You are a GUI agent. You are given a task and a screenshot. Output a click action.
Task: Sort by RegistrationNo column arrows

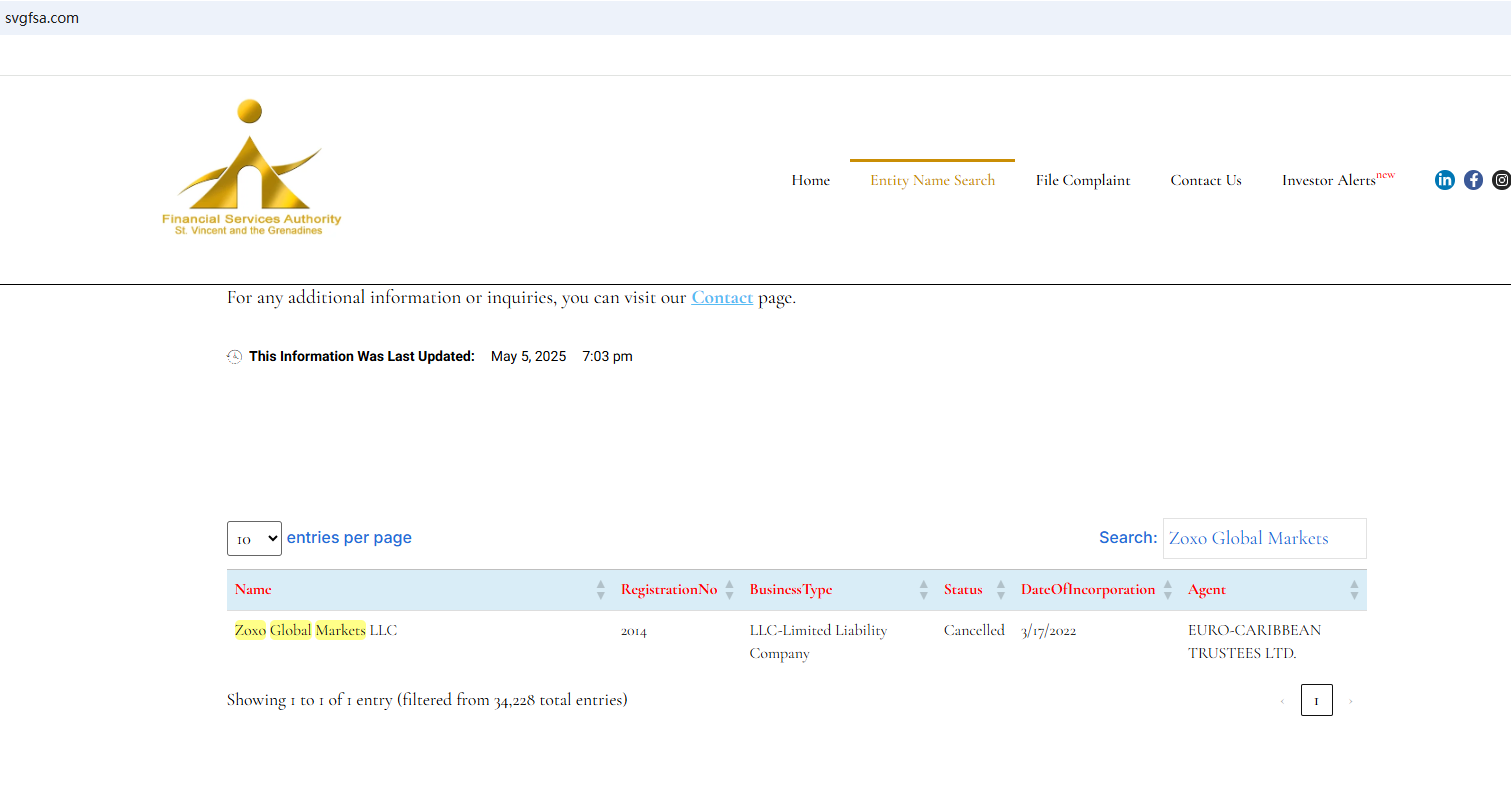click(x=729, y=590)
